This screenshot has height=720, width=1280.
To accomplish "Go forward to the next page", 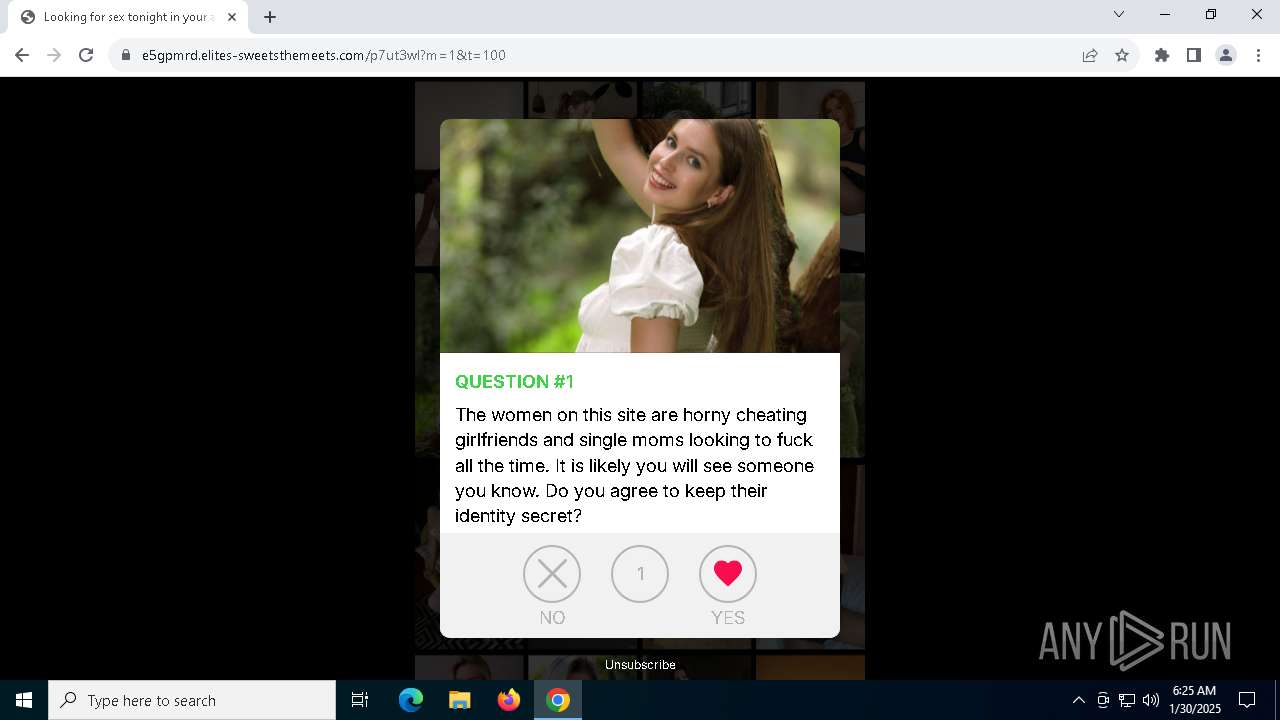I will click(54, 55).
